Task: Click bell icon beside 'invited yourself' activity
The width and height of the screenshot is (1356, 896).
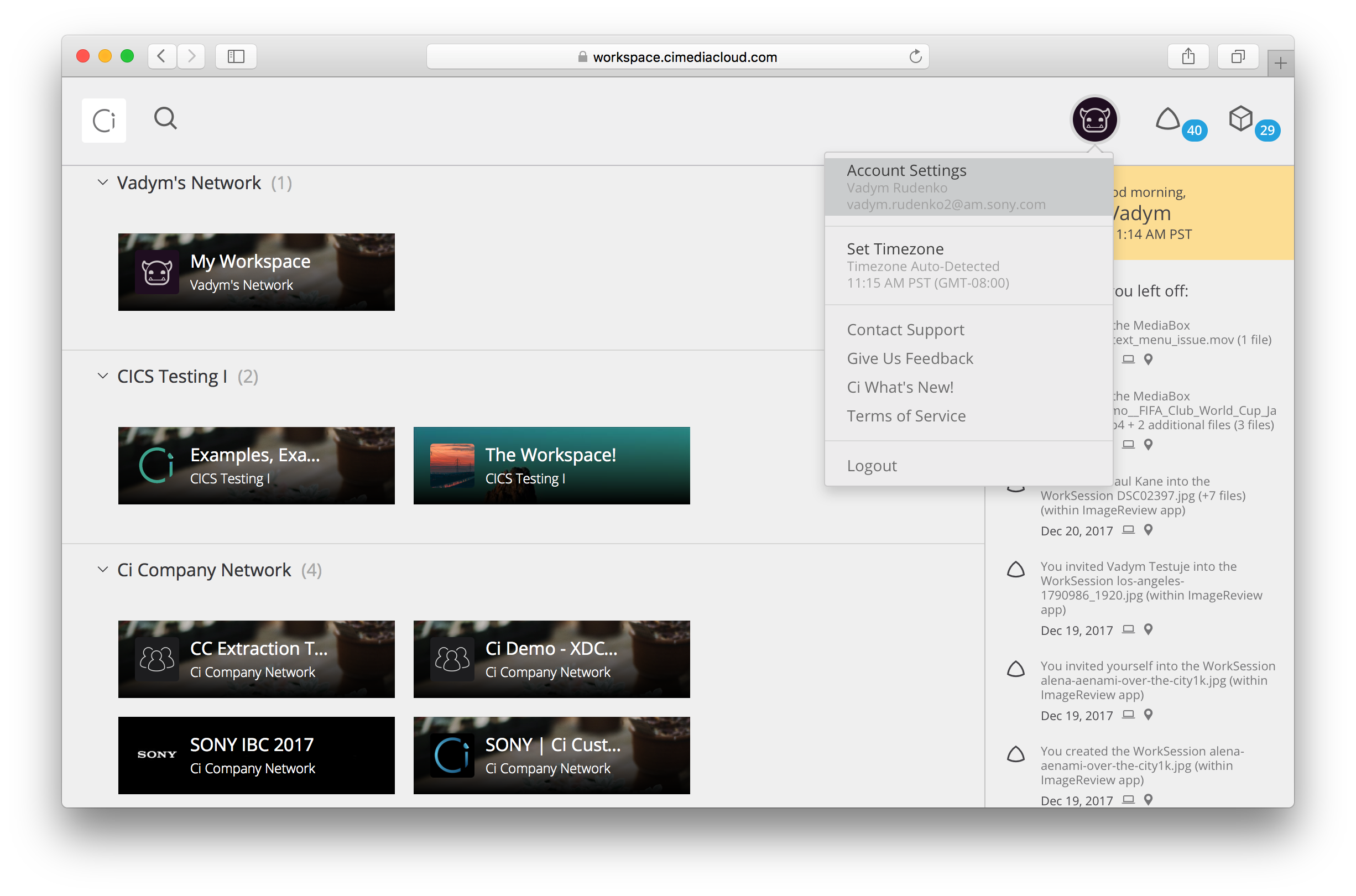Action: [1015, 669]
